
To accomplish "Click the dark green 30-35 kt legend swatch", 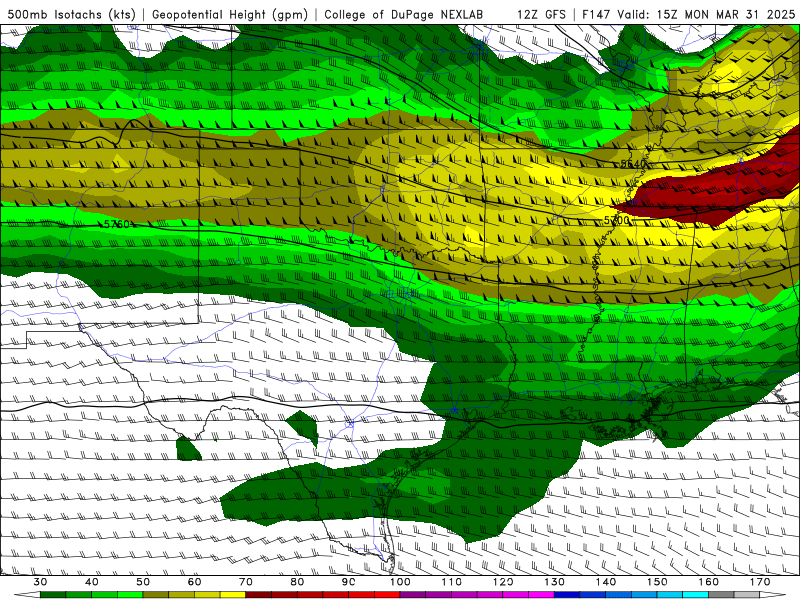I will [53, 595].
